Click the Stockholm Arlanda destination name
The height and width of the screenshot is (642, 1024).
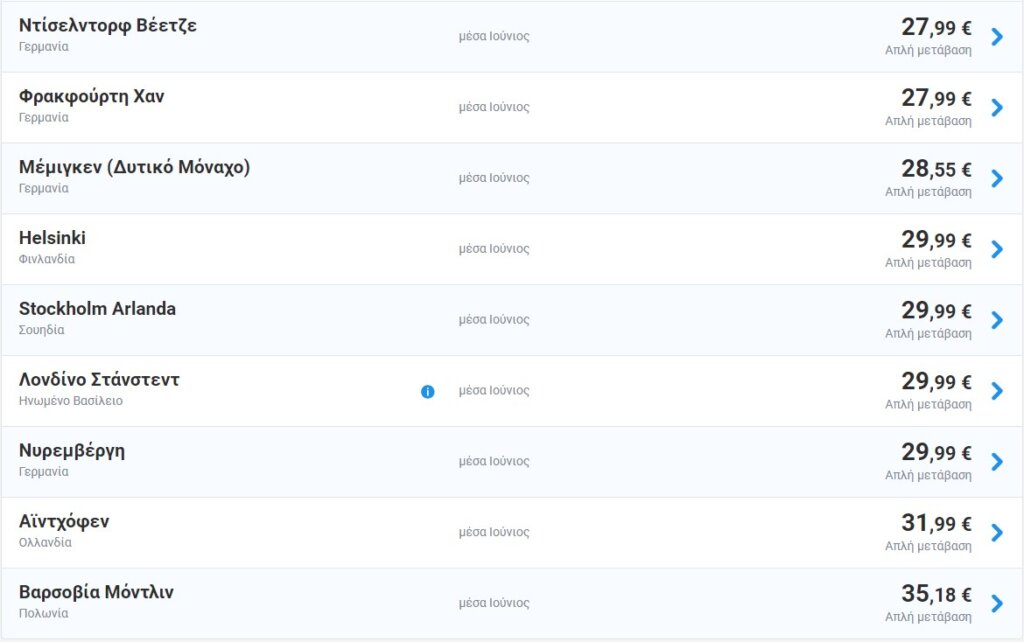pos(97,309)
